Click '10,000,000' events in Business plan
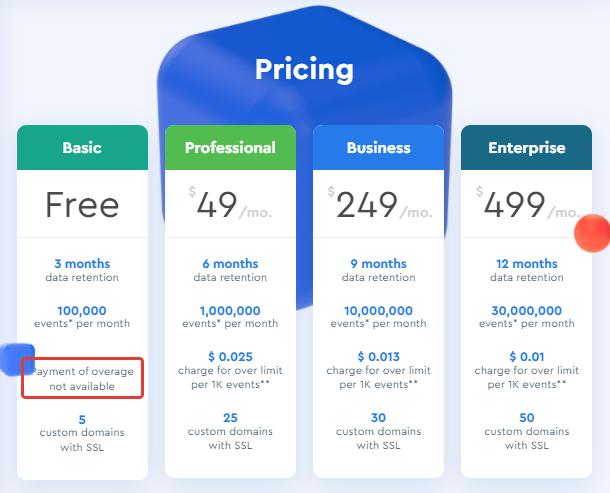Image resolution: width=610 pixels, height=493 pixels. (x=379, y=311)
